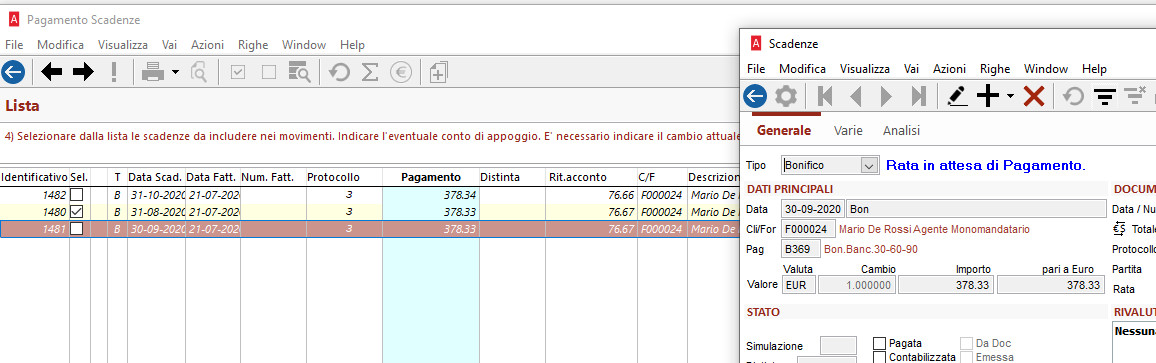Click the currency exchange icon beside Totale
This screenshot has width=1156, height=363.
click(x=1119, y=229)
